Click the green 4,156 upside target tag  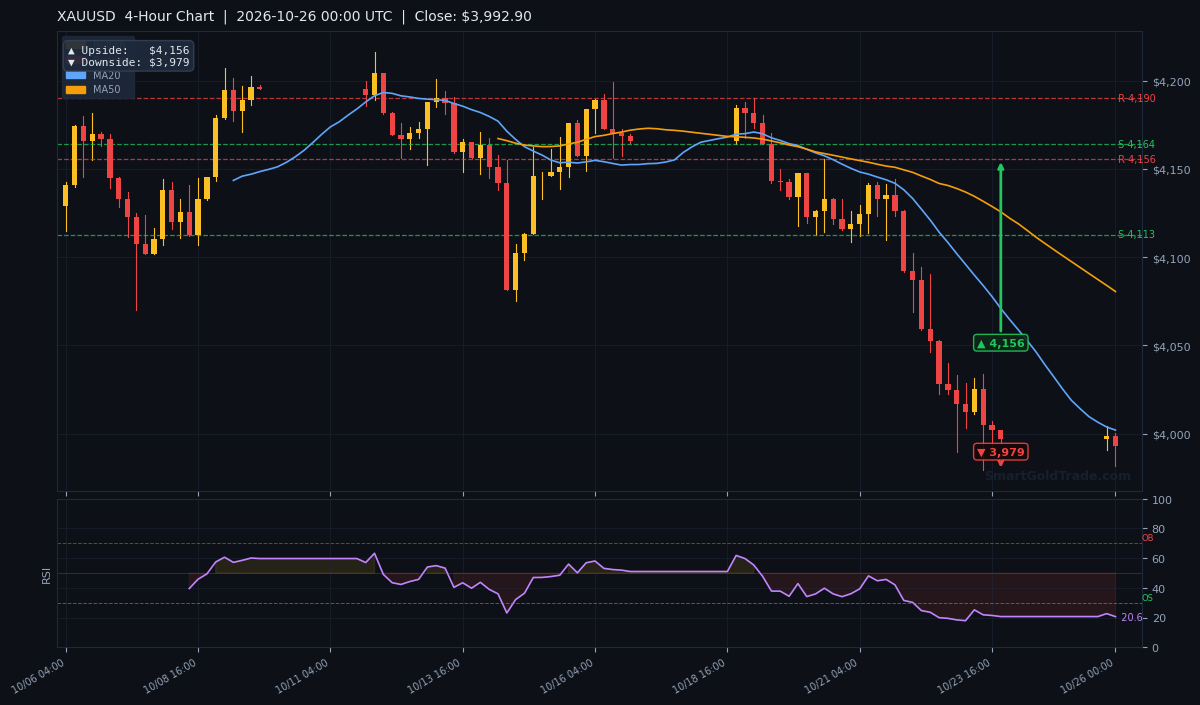coord(1000,343)
